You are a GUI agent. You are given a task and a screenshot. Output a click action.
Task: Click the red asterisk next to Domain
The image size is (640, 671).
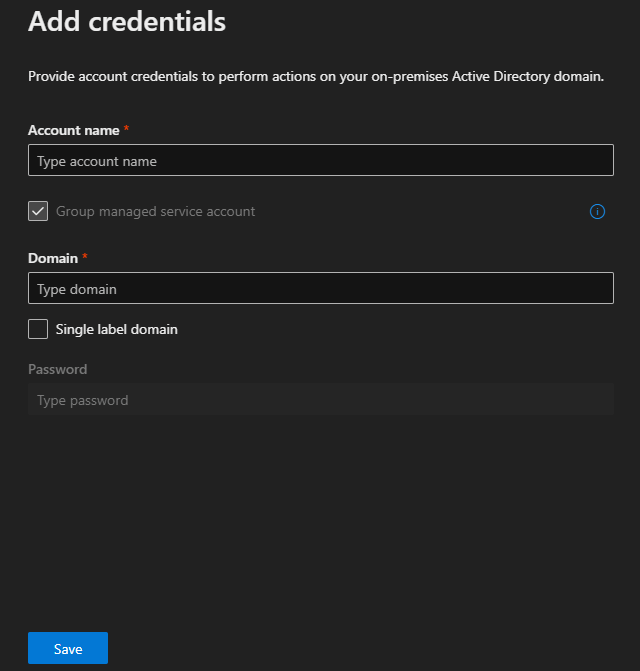click(85, 257)
